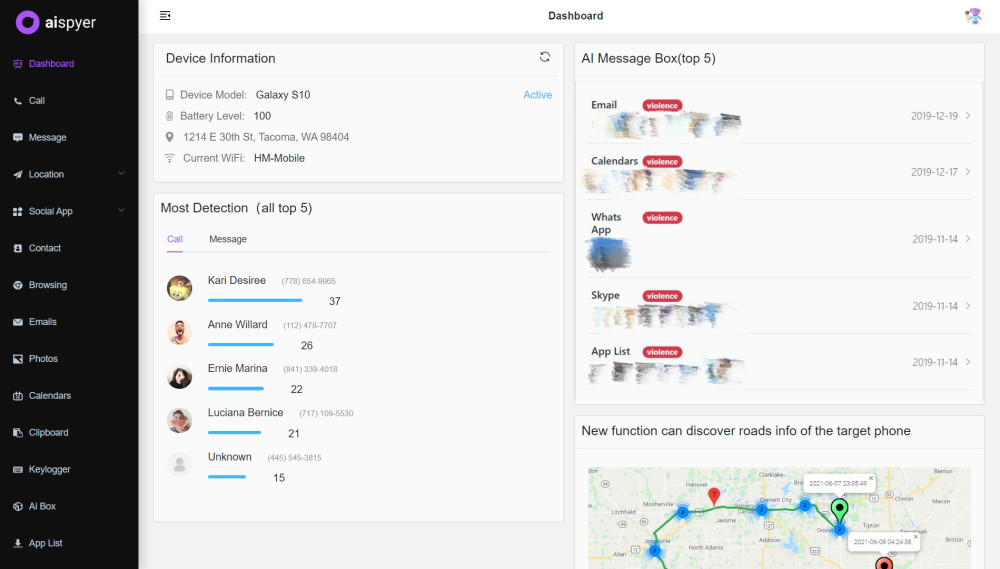The width and height of the screenshot is (1000, 569).
Task: Open the Skype violence message arrow
Action: (x=968, y=306)
